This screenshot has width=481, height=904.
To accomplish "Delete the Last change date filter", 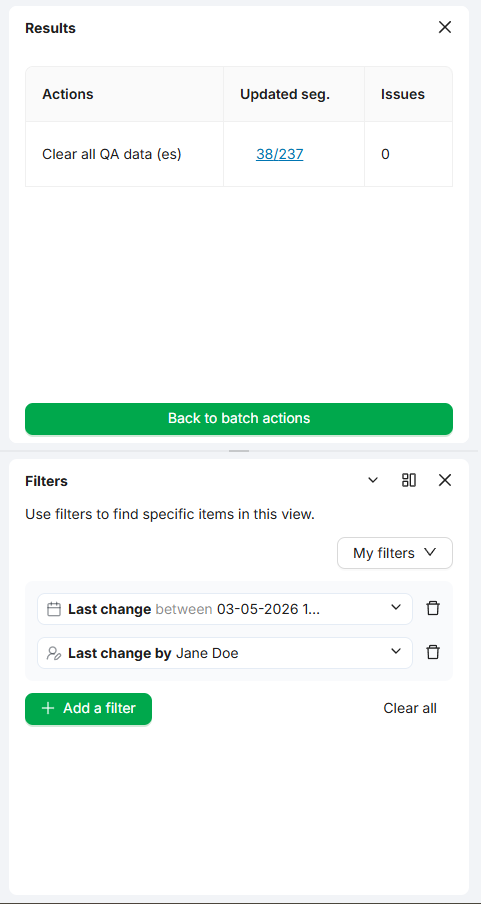I will pos(433,608).
